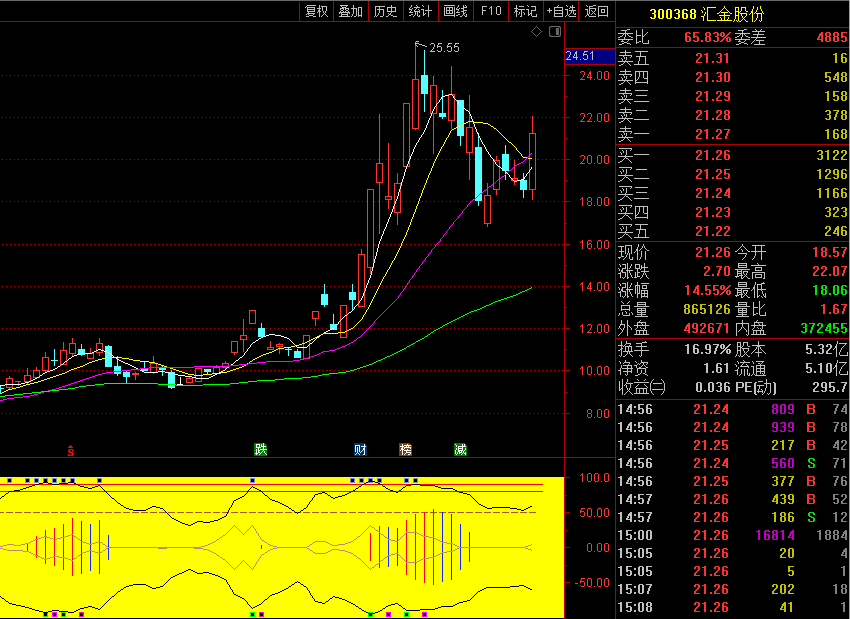The width and height of the screenshot is (850, 619).
Task: Click the 25.55 peak price marker
Action: point(444,48)
